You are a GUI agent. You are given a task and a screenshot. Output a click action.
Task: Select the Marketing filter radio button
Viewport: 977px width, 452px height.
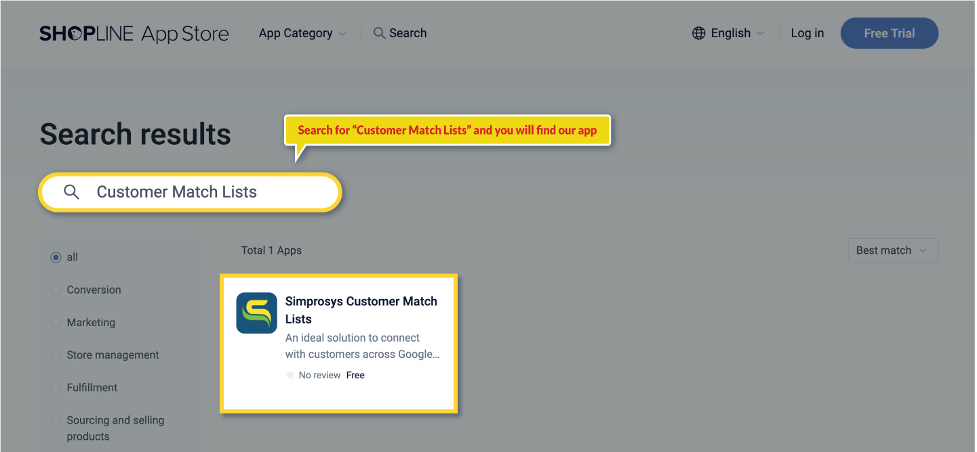tap(56, 322)
